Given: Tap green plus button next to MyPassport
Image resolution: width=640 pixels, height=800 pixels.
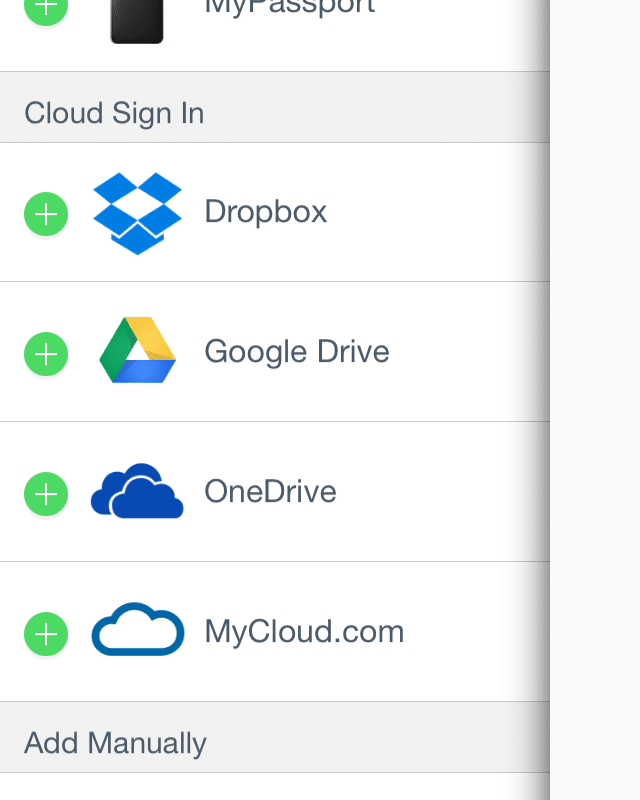Looking at the screenshot, I should [46, 10].
